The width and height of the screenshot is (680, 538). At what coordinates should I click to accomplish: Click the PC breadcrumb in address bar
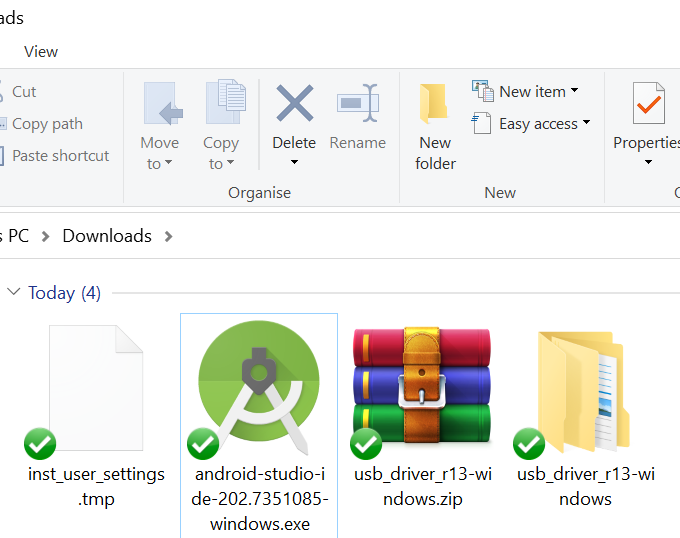tap(18, 236)
